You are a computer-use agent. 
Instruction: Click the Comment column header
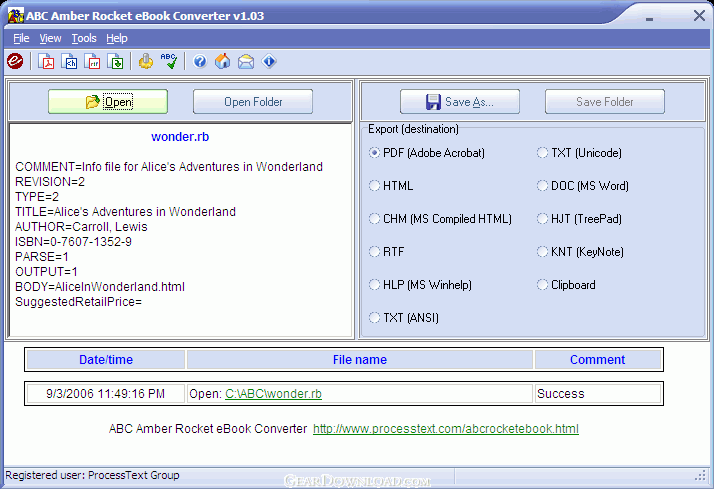click(x=597, y=360)
